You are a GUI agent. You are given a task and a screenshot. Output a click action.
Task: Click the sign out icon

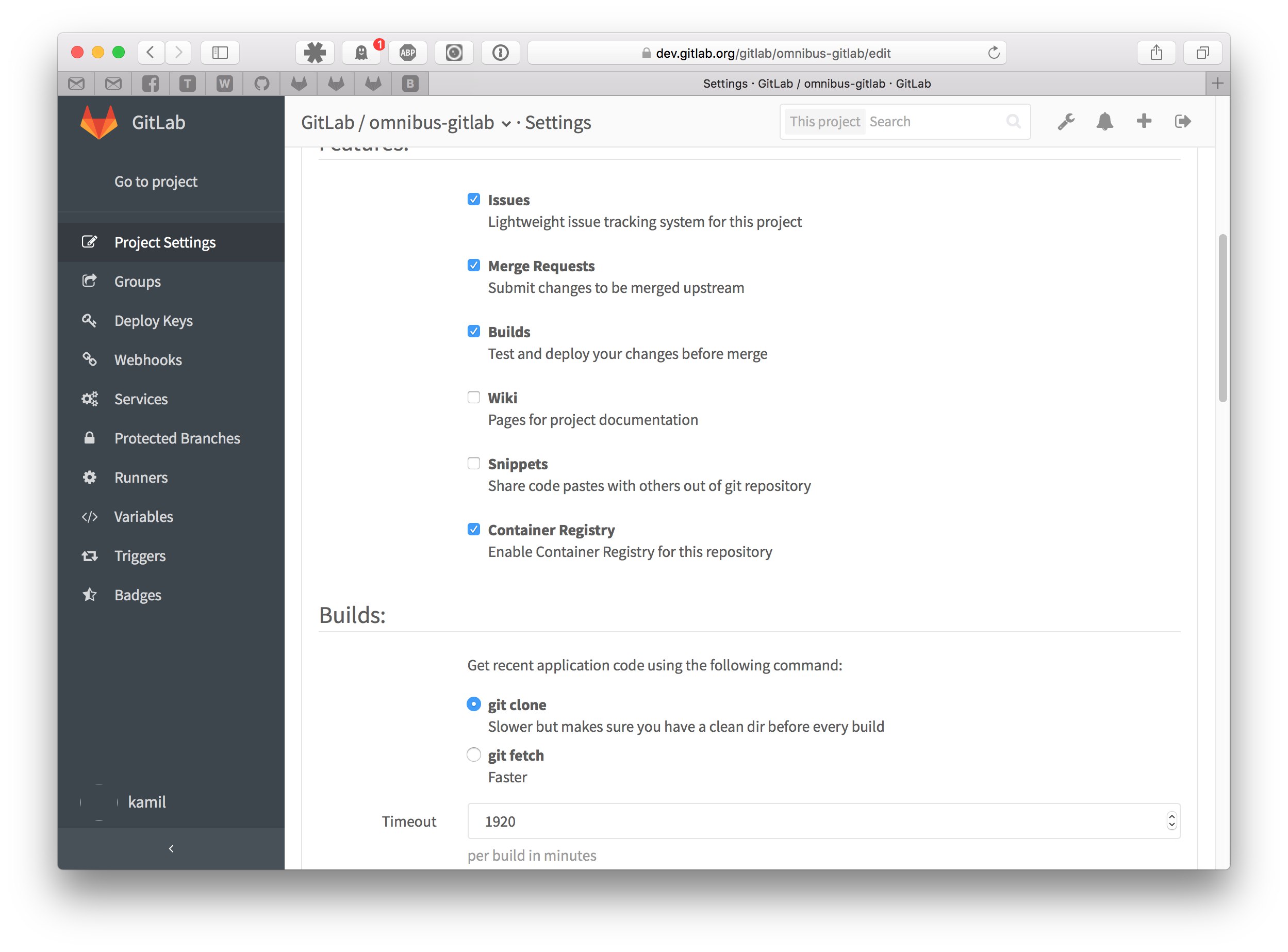click(1183, 121)
